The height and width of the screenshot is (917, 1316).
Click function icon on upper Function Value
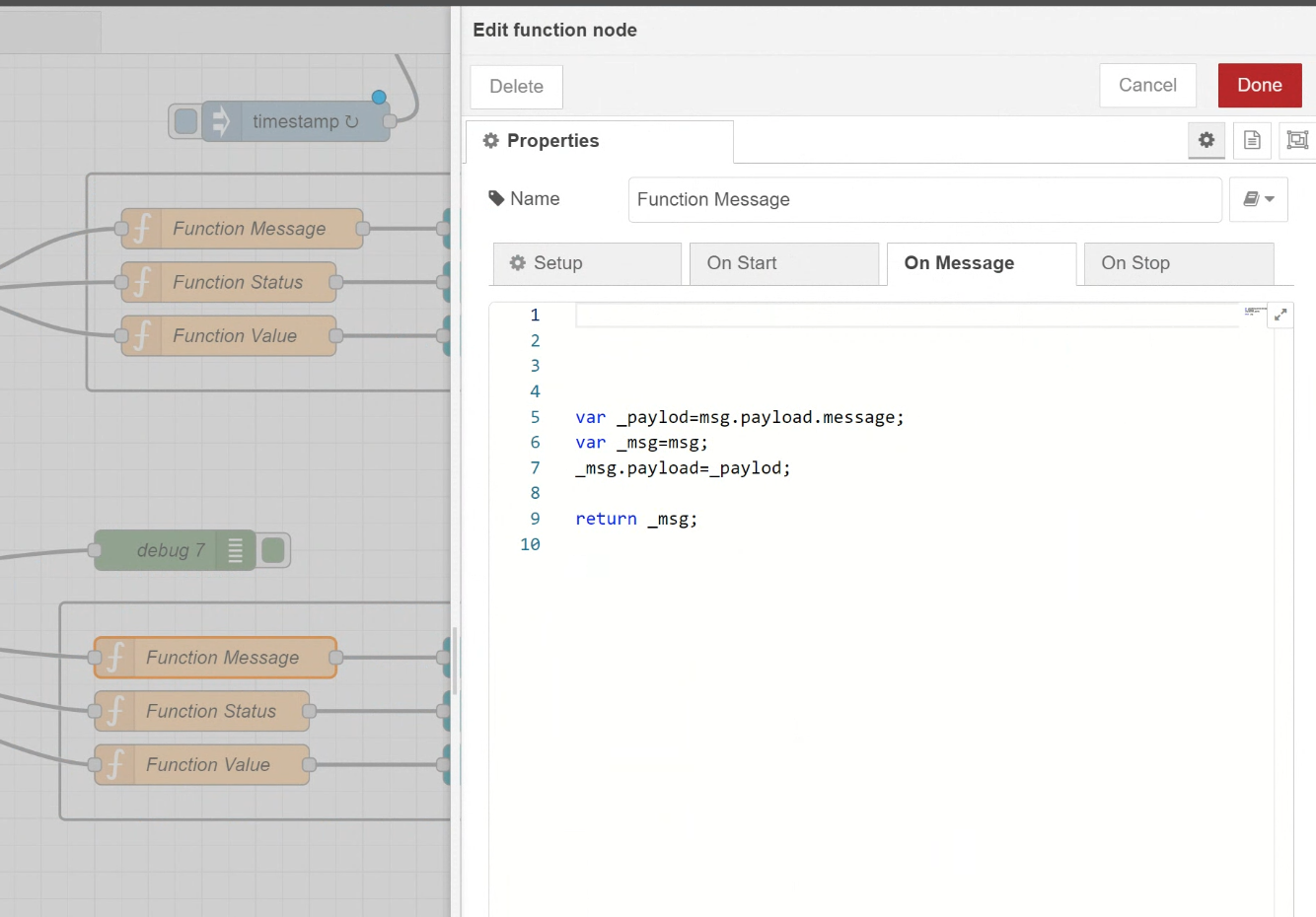(x=142, y=336)
